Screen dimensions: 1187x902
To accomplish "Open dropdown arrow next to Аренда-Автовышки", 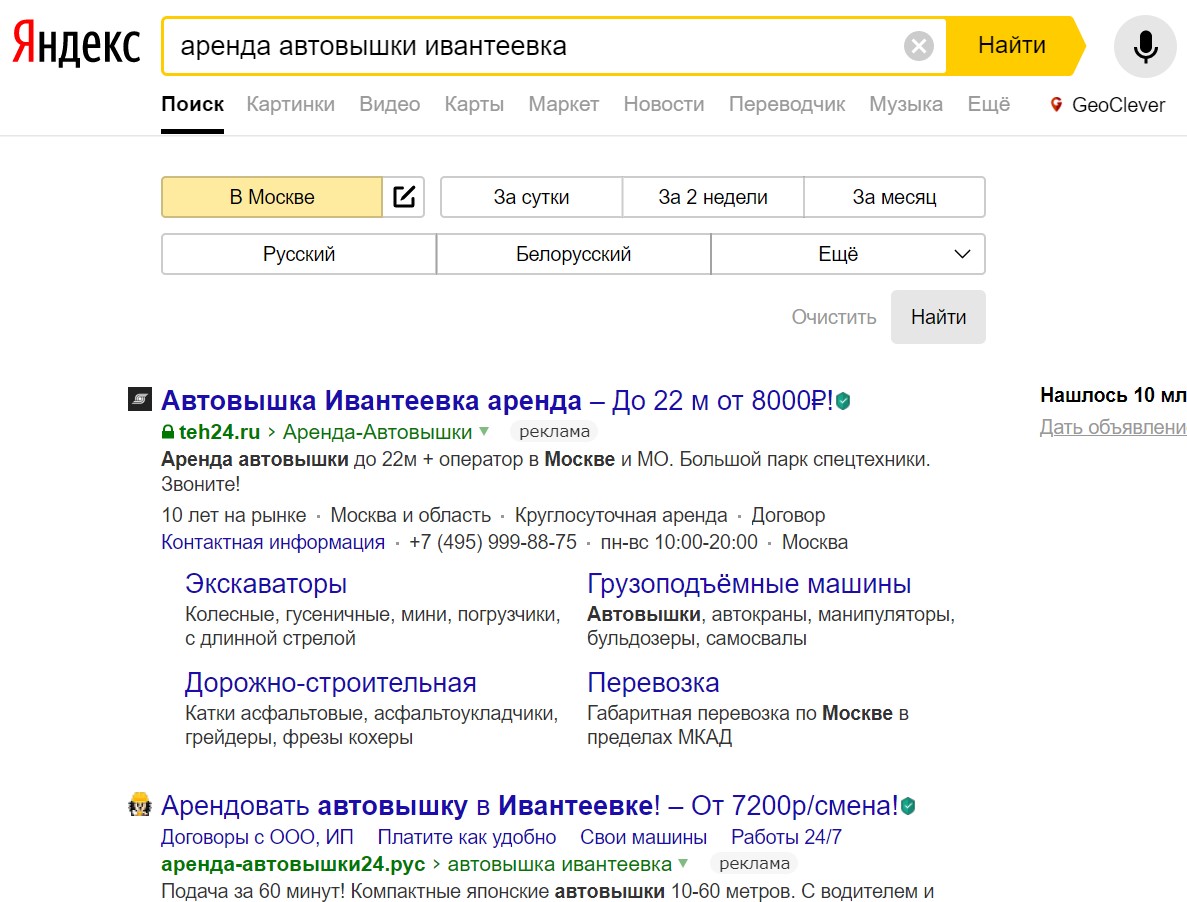I will [x=484, y=432].
